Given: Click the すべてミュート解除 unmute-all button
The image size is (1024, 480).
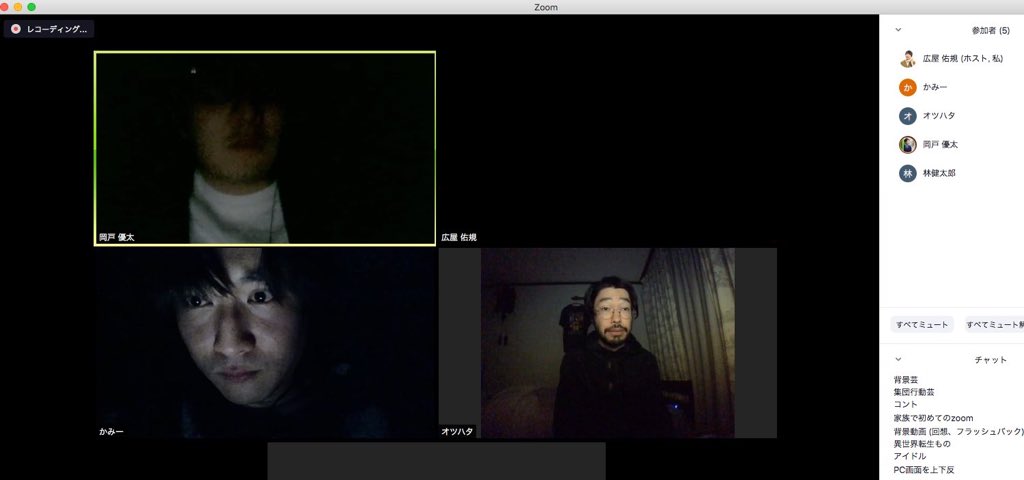Looking at the screenshot, I should pos(994,325).
